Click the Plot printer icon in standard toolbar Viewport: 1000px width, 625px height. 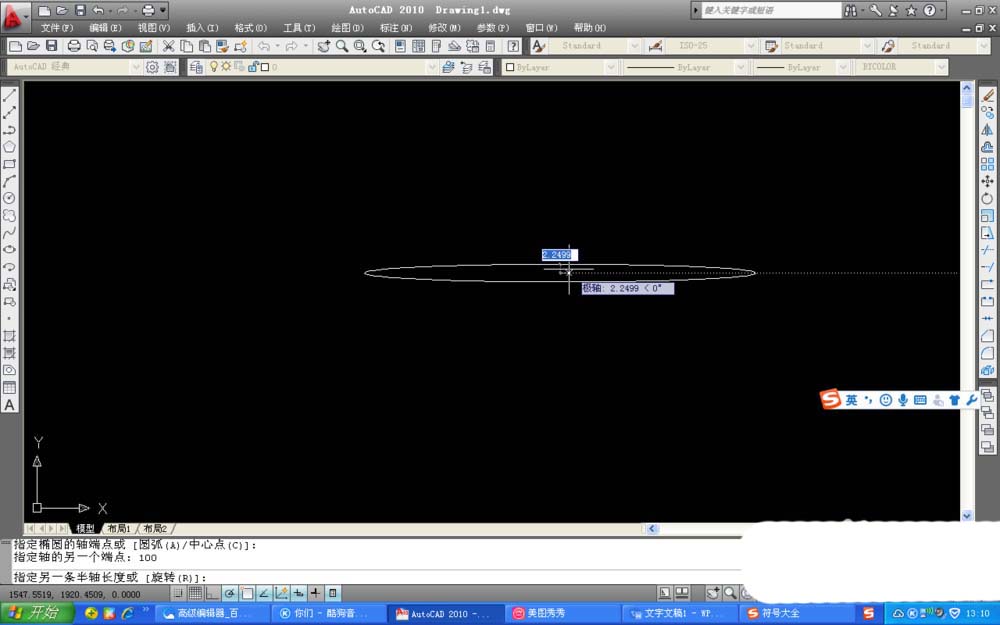[x=74, y=46]
